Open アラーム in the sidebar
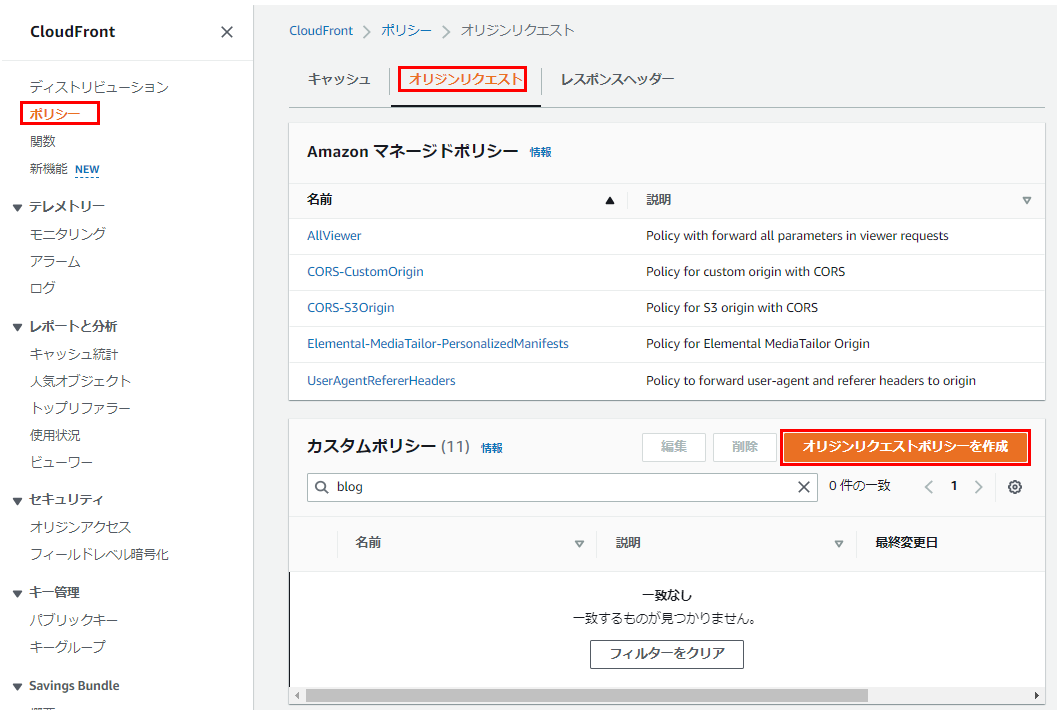Viewport: 1057px width, 714px height. [55, 262]
